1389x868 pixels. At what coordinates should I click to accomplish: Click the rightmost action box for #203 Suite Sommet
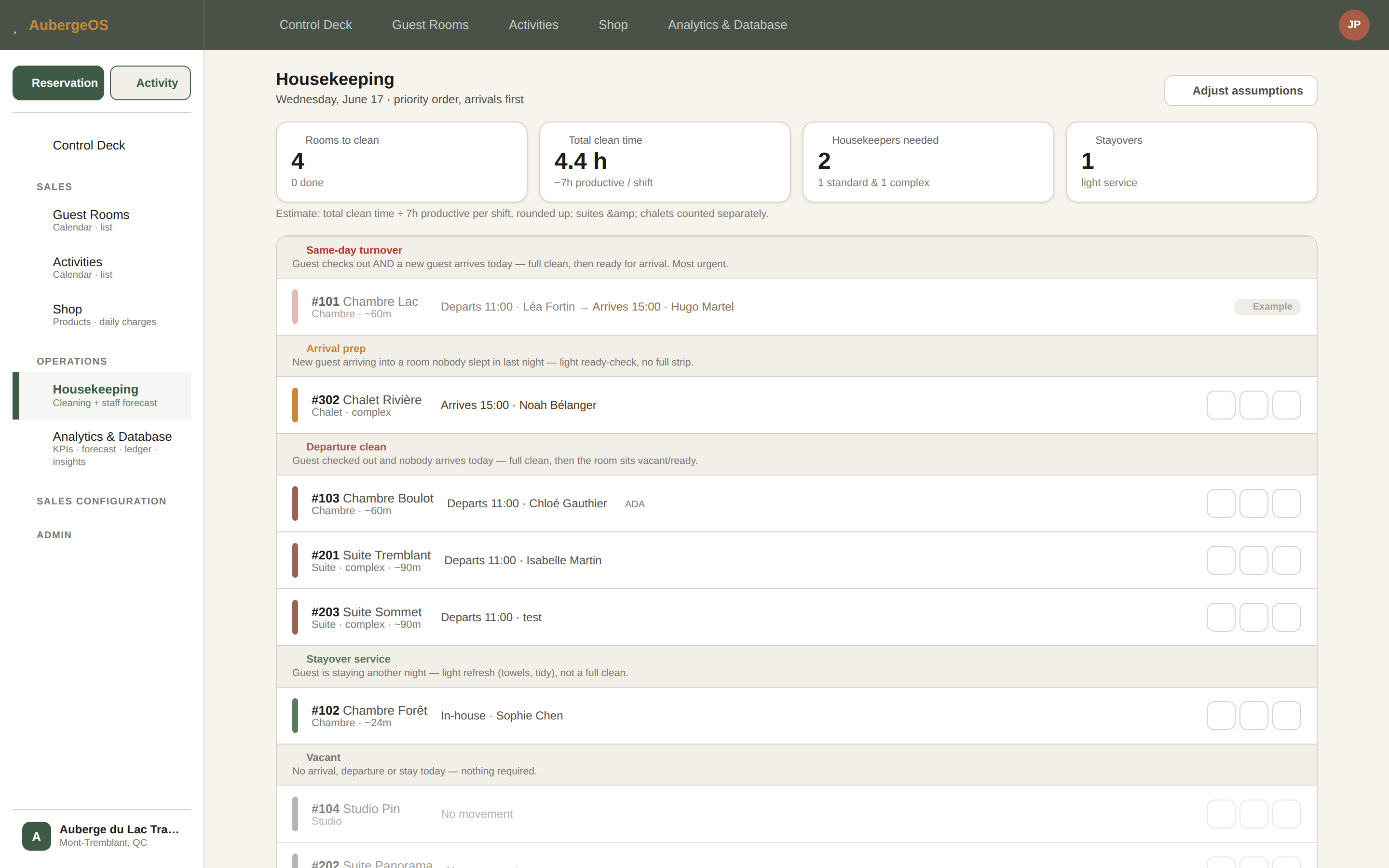[x=1286, y=617]
